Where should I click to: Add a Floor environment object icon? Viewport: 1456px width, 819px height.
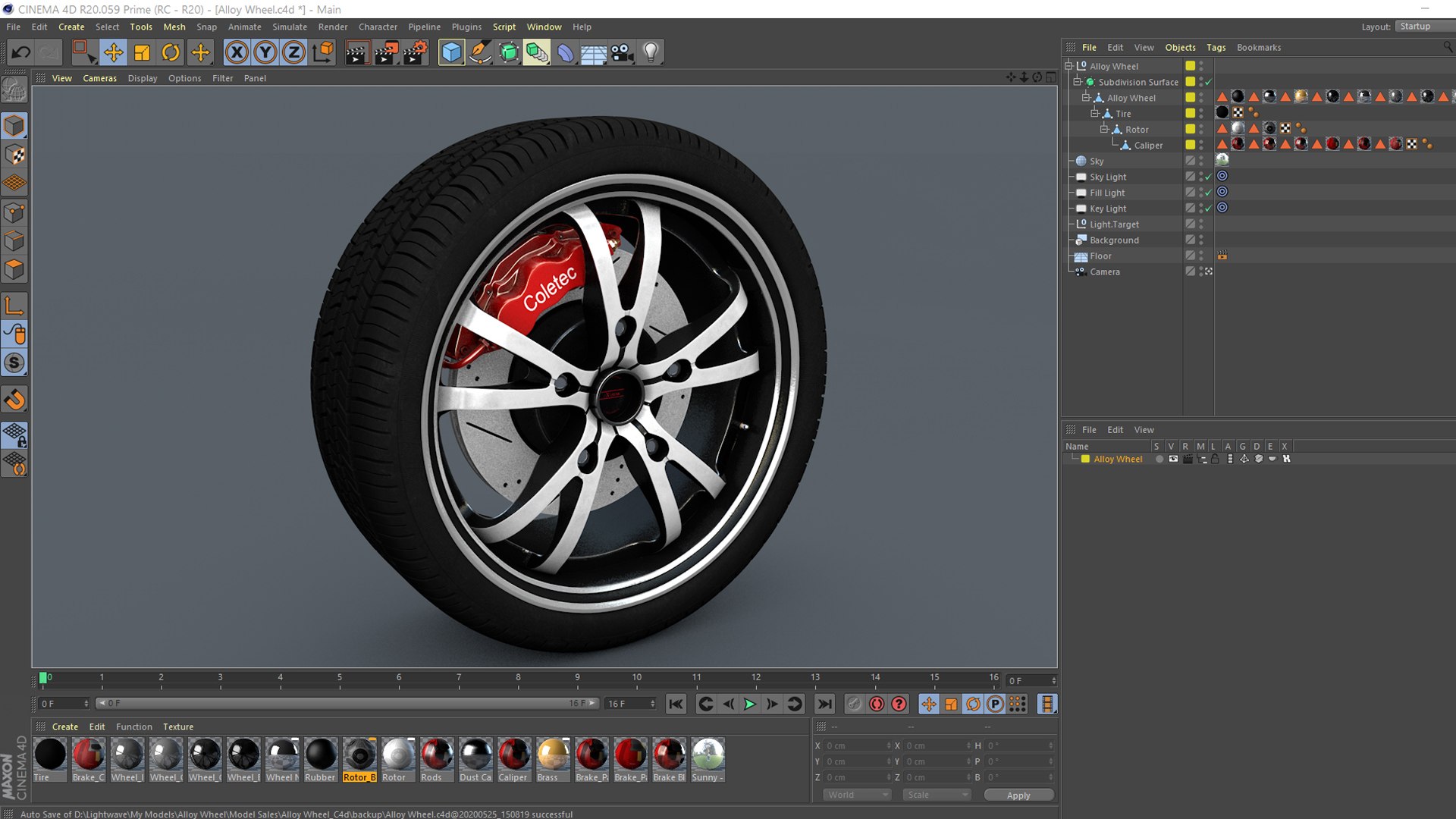(x=594, y=52)
